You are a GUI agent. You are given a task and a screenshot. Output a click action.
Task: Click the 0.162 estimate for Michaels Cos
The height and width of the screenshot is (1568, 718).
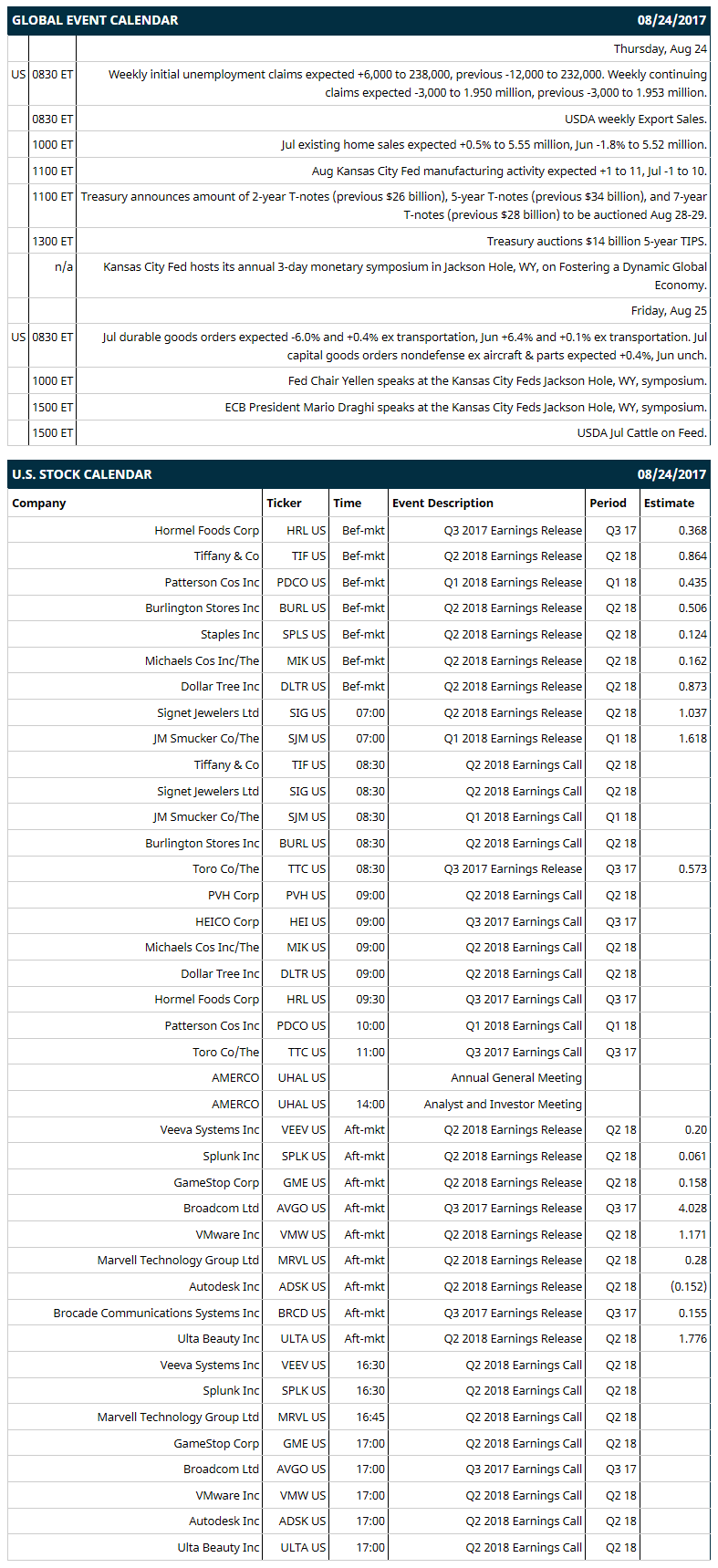692,660
